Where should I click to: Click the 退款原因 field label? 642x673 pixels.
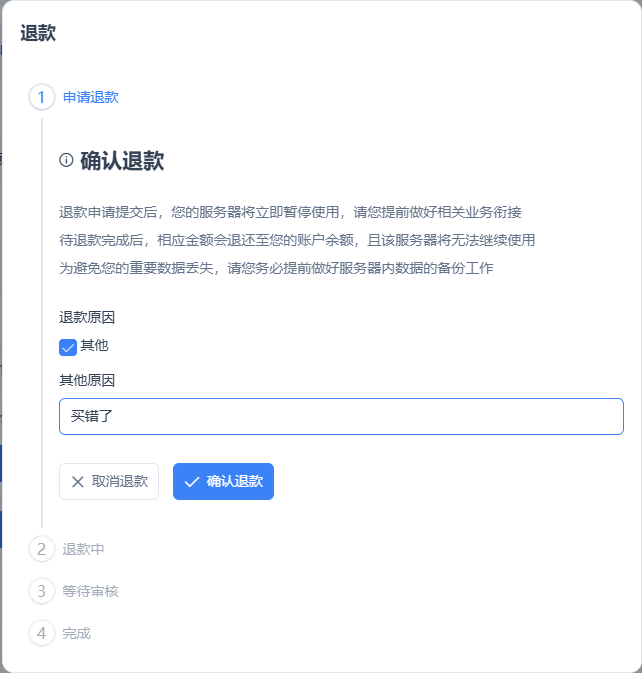pyautogui.click(x=87, y=318)
